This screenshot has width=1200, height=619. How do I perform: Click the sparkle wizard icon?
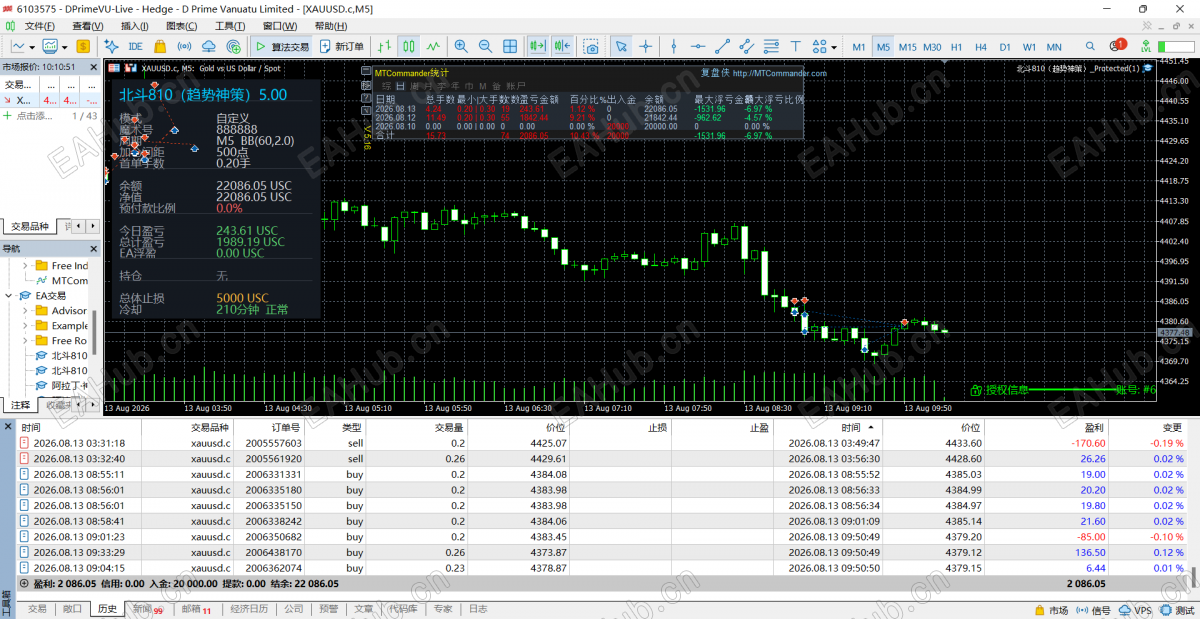coord(111,46)
